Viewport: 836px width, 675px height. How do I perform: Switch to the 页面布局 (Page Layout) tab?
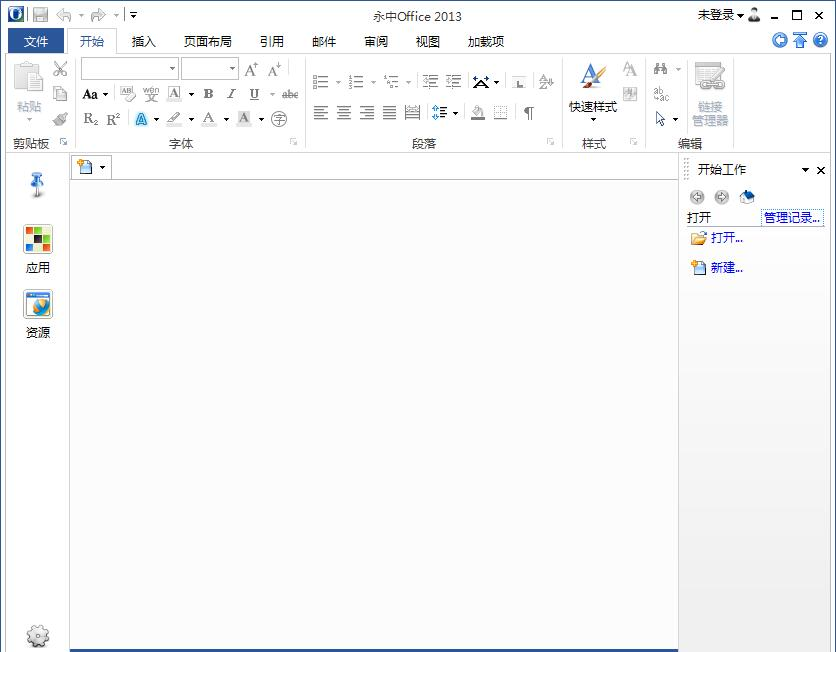tap(207, 42)
